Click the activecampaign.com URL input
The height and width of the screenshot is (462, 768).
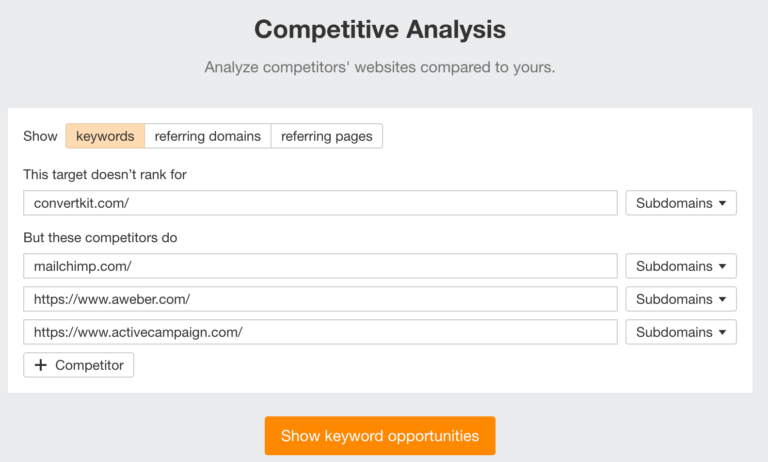(320, 332)
